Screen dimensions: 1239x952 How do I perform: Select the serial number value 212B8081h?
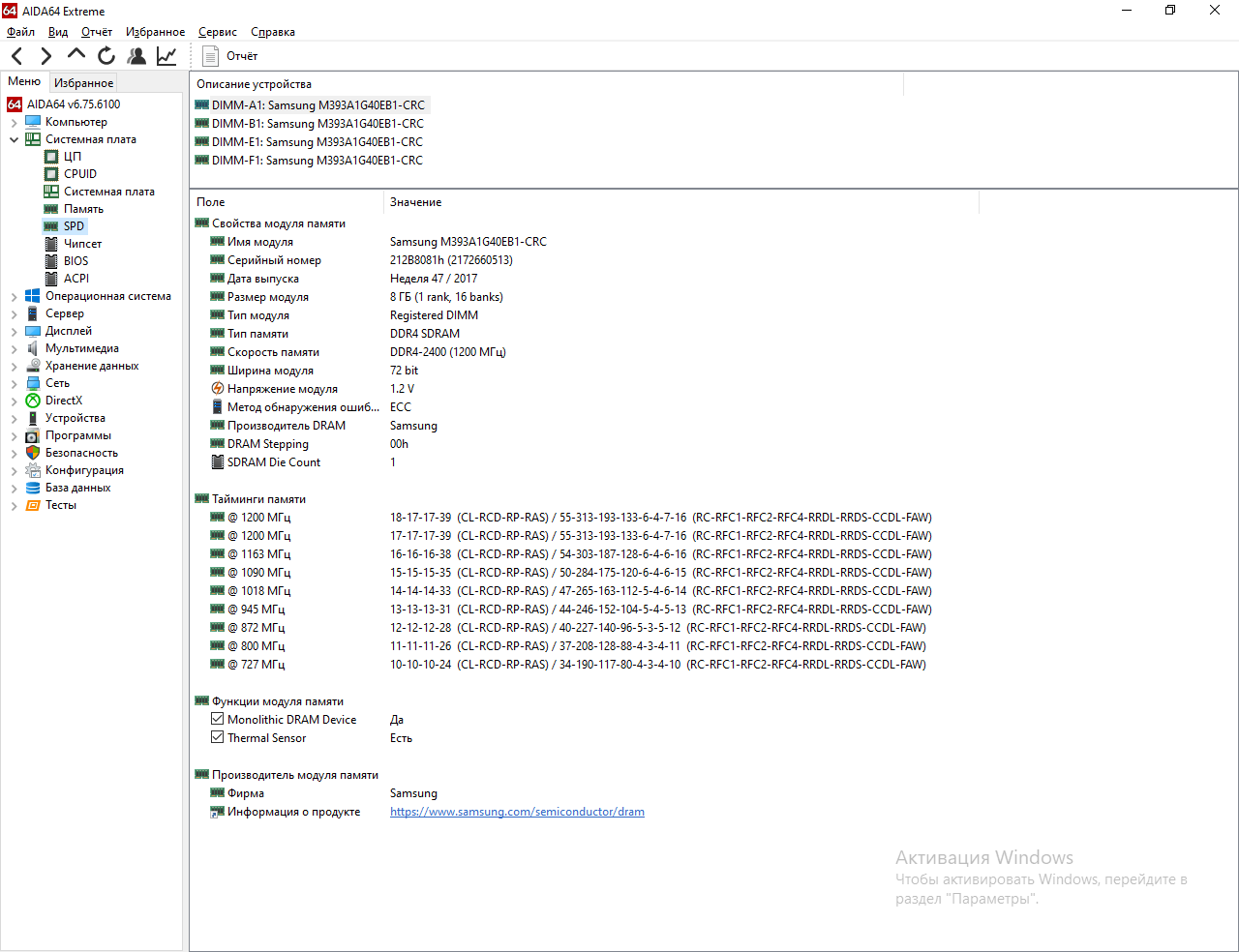click(451, 260)
